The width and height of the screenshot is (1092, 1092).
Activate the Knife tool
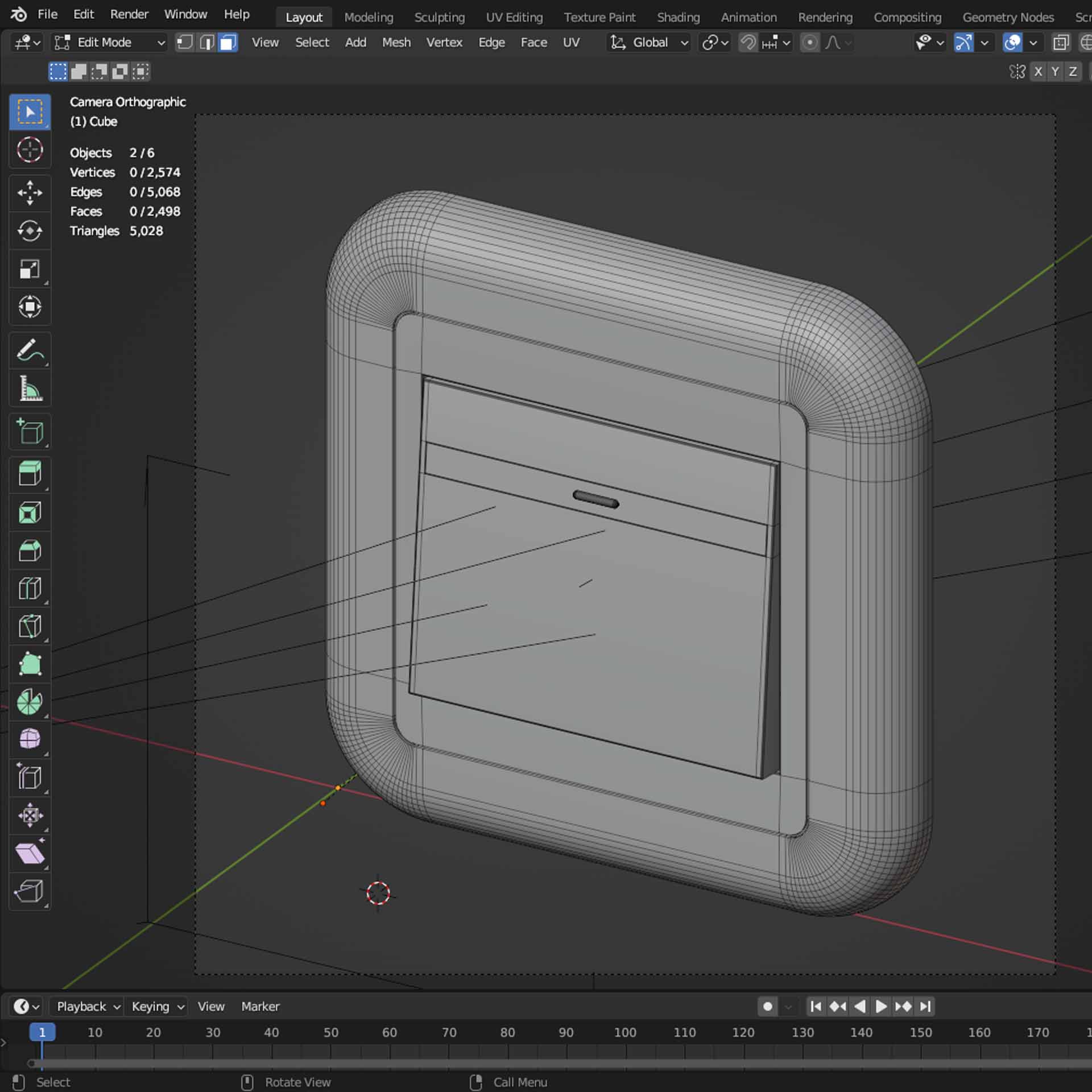pyautogui.click(x=30, y=626)
